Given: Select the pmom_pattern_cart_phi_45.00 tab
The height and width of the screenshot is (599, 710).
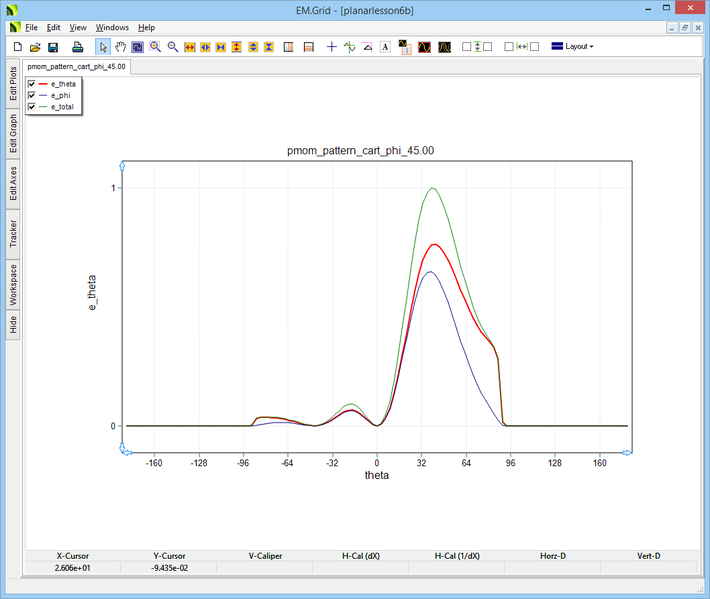Looking at the screenshot, I should 76,66.
